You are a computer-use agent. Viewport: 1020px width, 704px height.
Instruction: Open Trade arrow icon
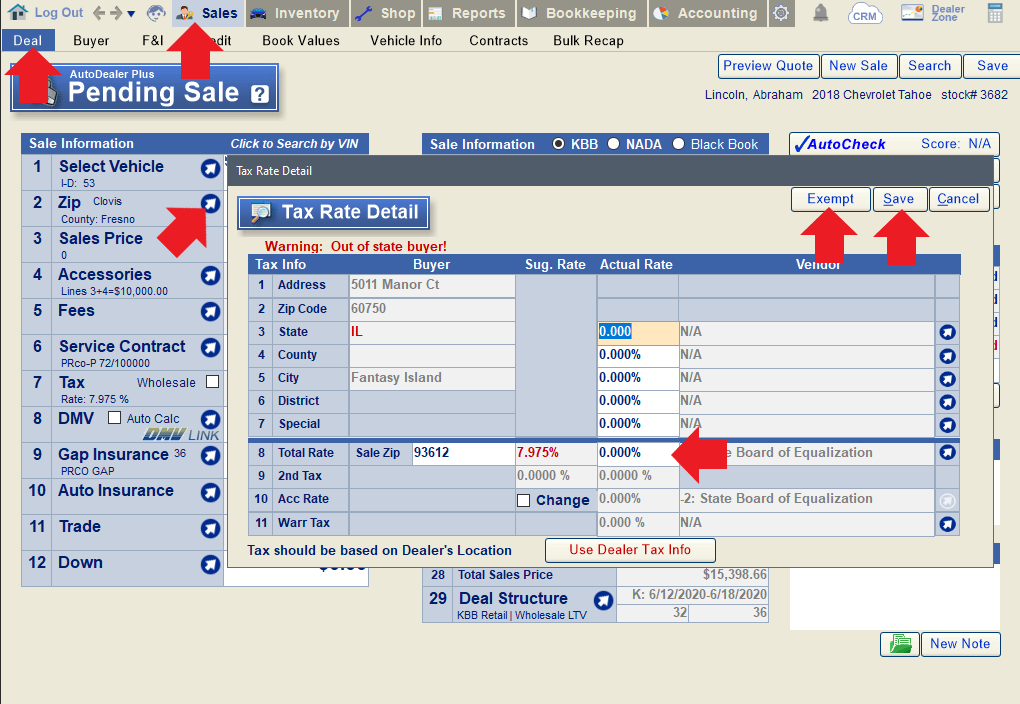(210, 528)
